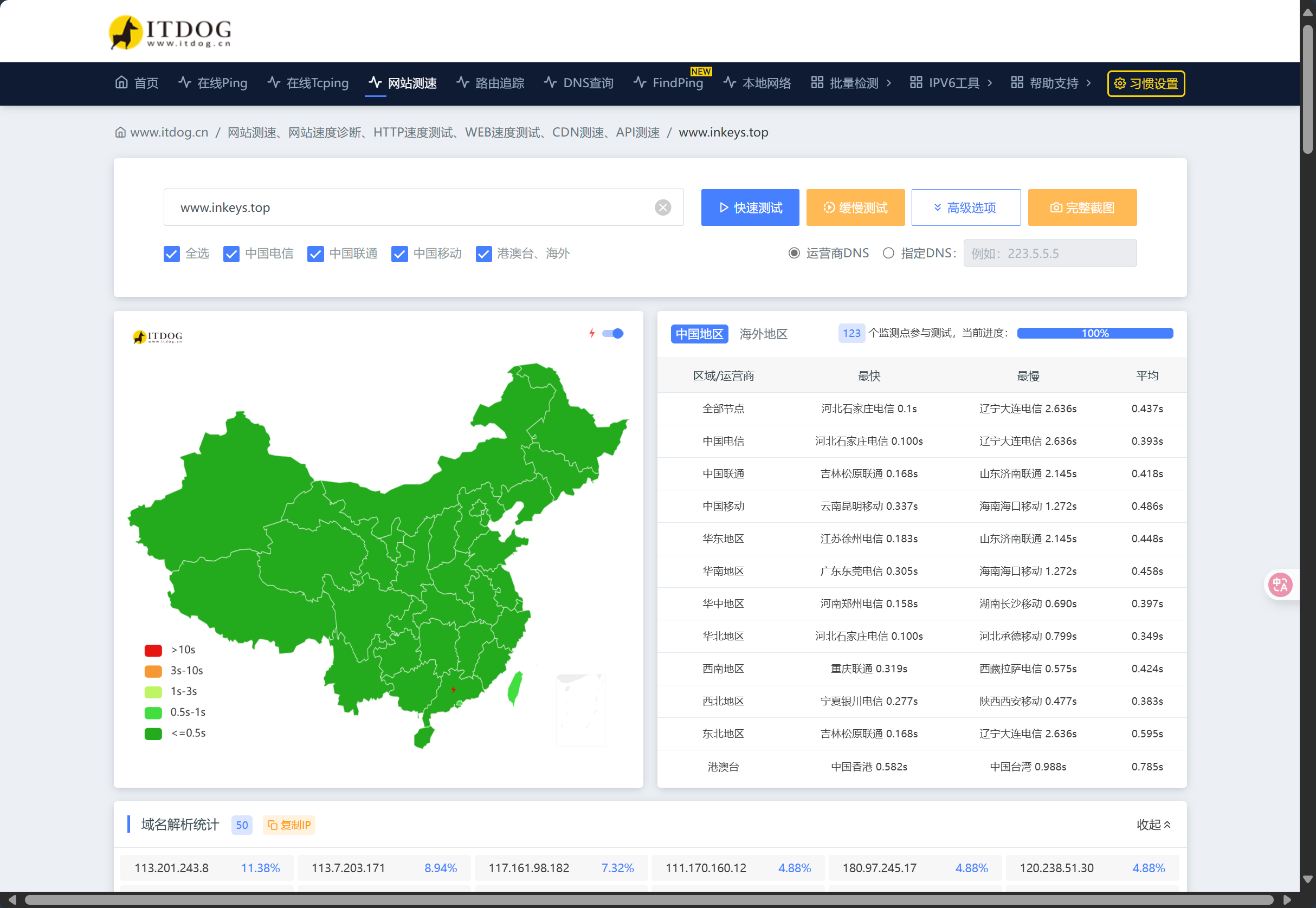Click the translate floating icon

pyautogui.click(x=1280, y=585)
